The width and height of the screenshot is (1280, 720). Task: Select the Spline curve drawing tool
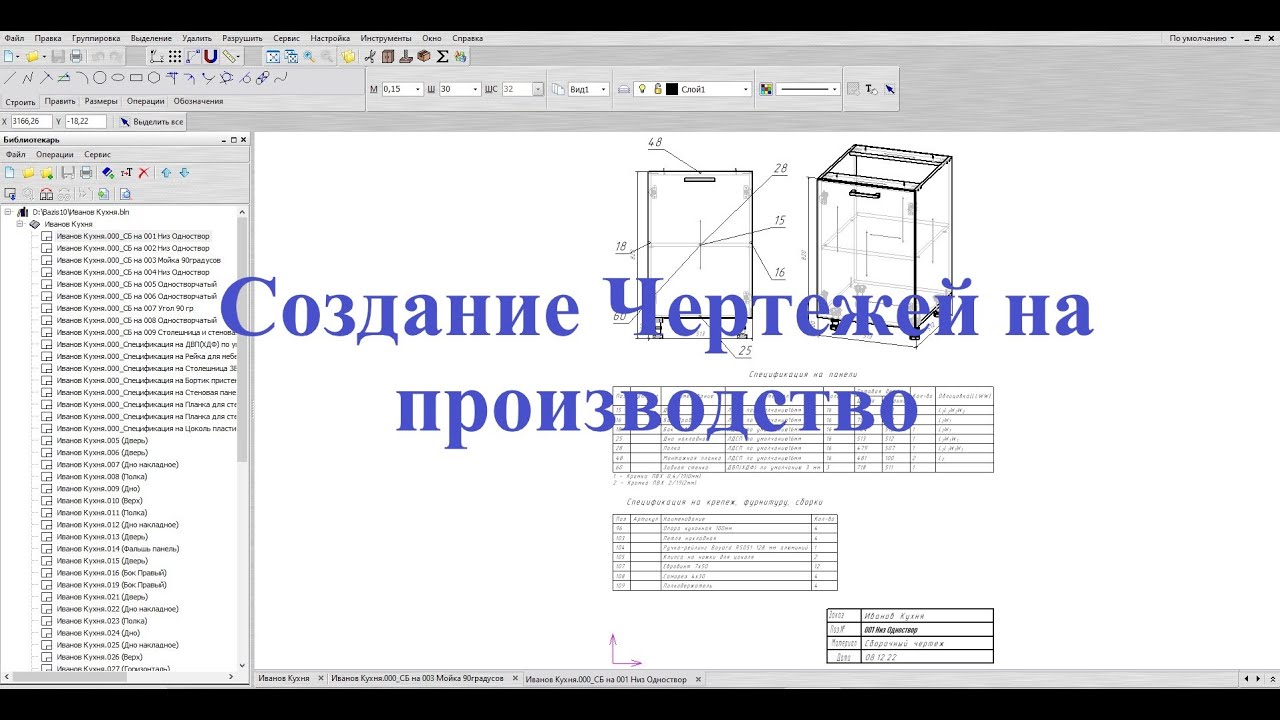click(x=280, y=78)
